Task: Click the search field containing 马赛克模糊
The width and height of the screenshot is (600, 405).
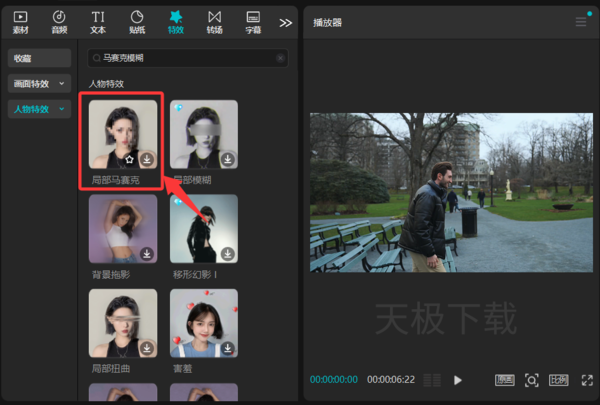Action: (180, 59)
